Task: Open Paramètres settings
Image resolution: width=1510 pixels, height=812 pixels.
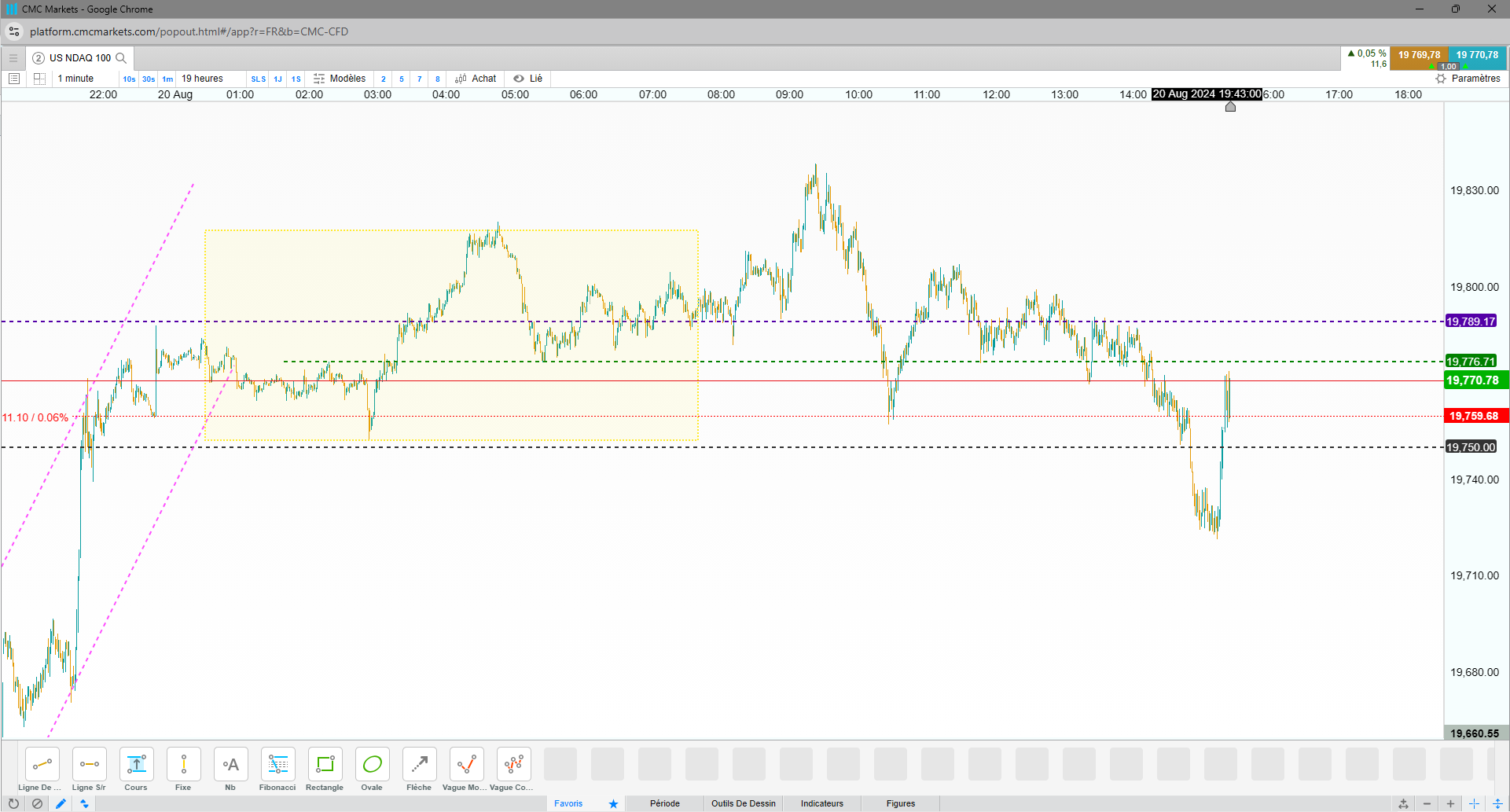Action: [1468, 79]
